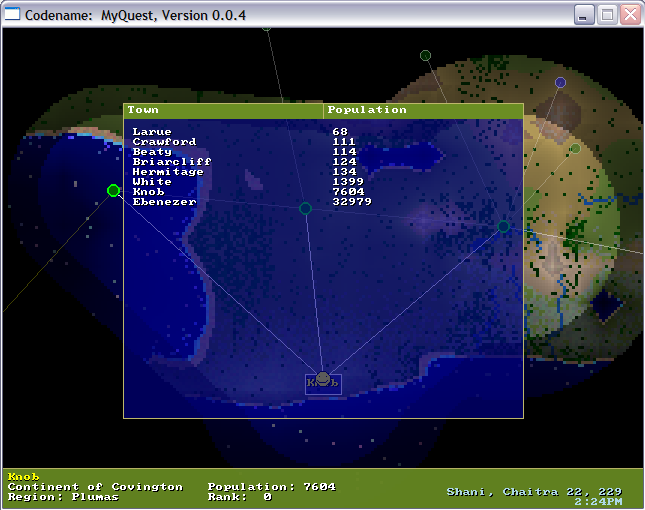Sort by the Population column header
Image resolution: width=645 pixels, height=510 pixels.
click(423, 110)
